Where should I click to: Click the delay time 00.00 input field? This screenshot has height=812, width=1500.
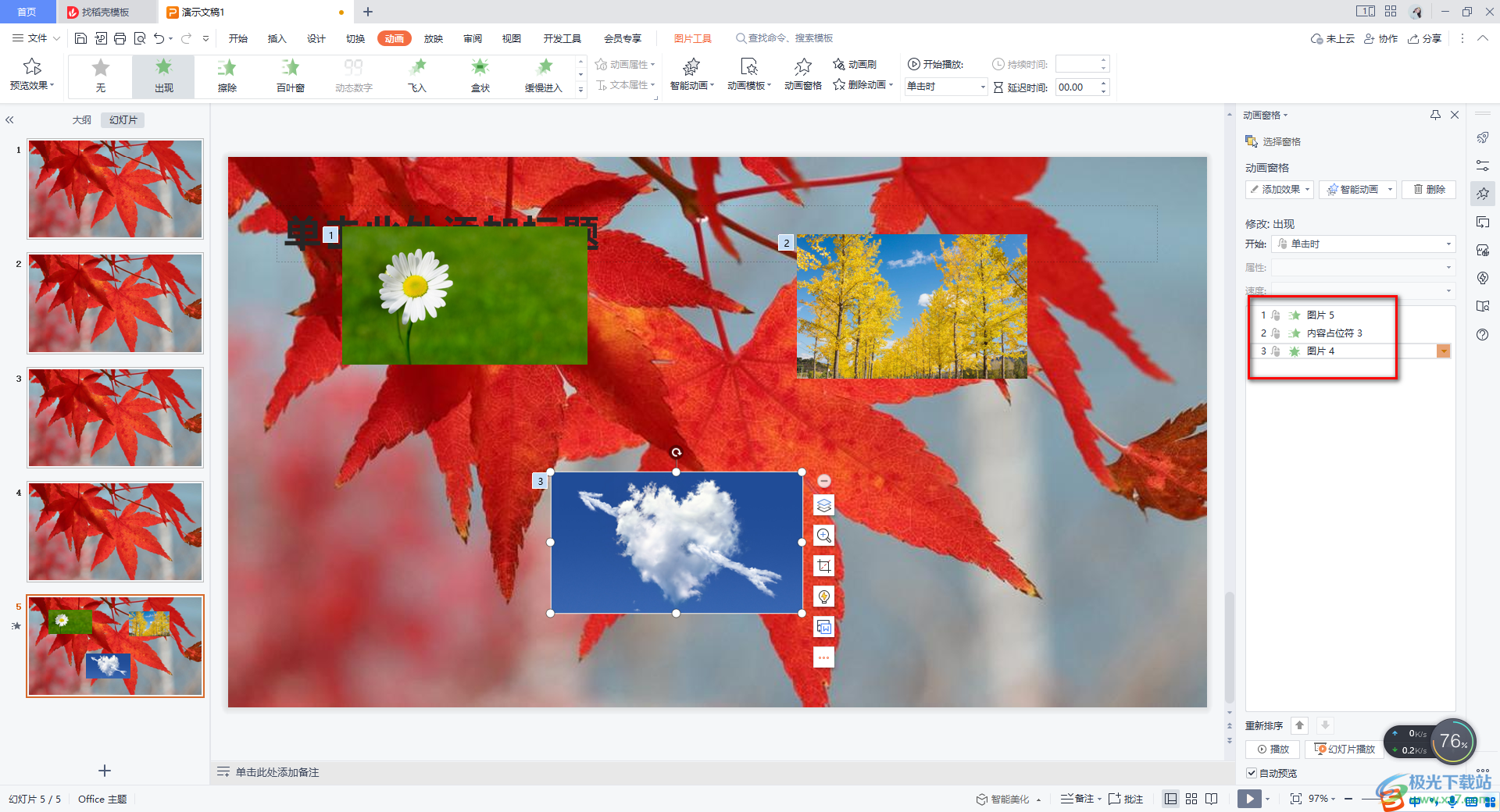(x=1077, y=87)
